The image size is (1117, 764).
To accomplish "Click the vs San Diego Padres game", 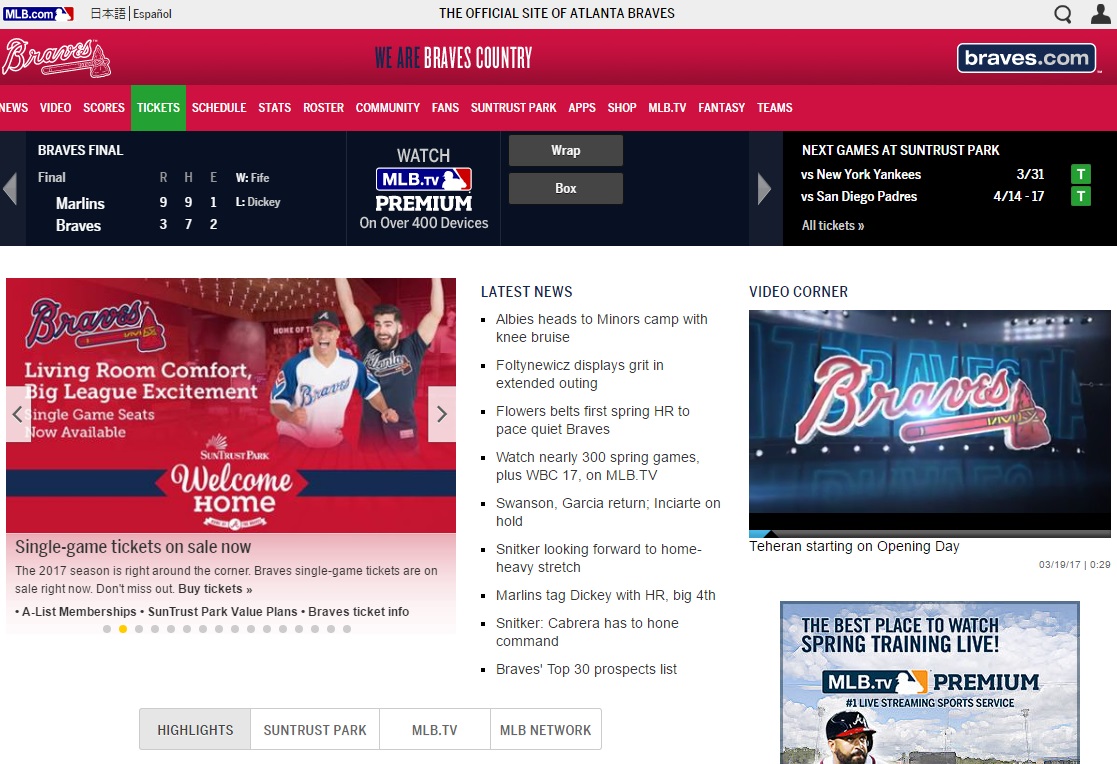I will tap(858, 197).
